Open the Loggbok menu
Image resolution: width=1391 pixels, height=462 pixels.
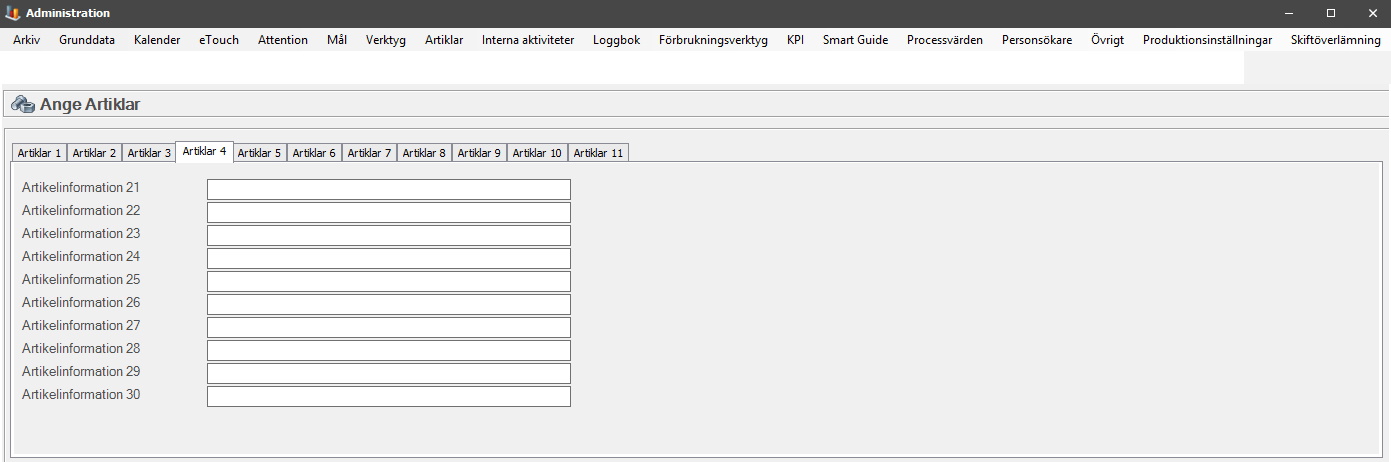coord(616,40)
